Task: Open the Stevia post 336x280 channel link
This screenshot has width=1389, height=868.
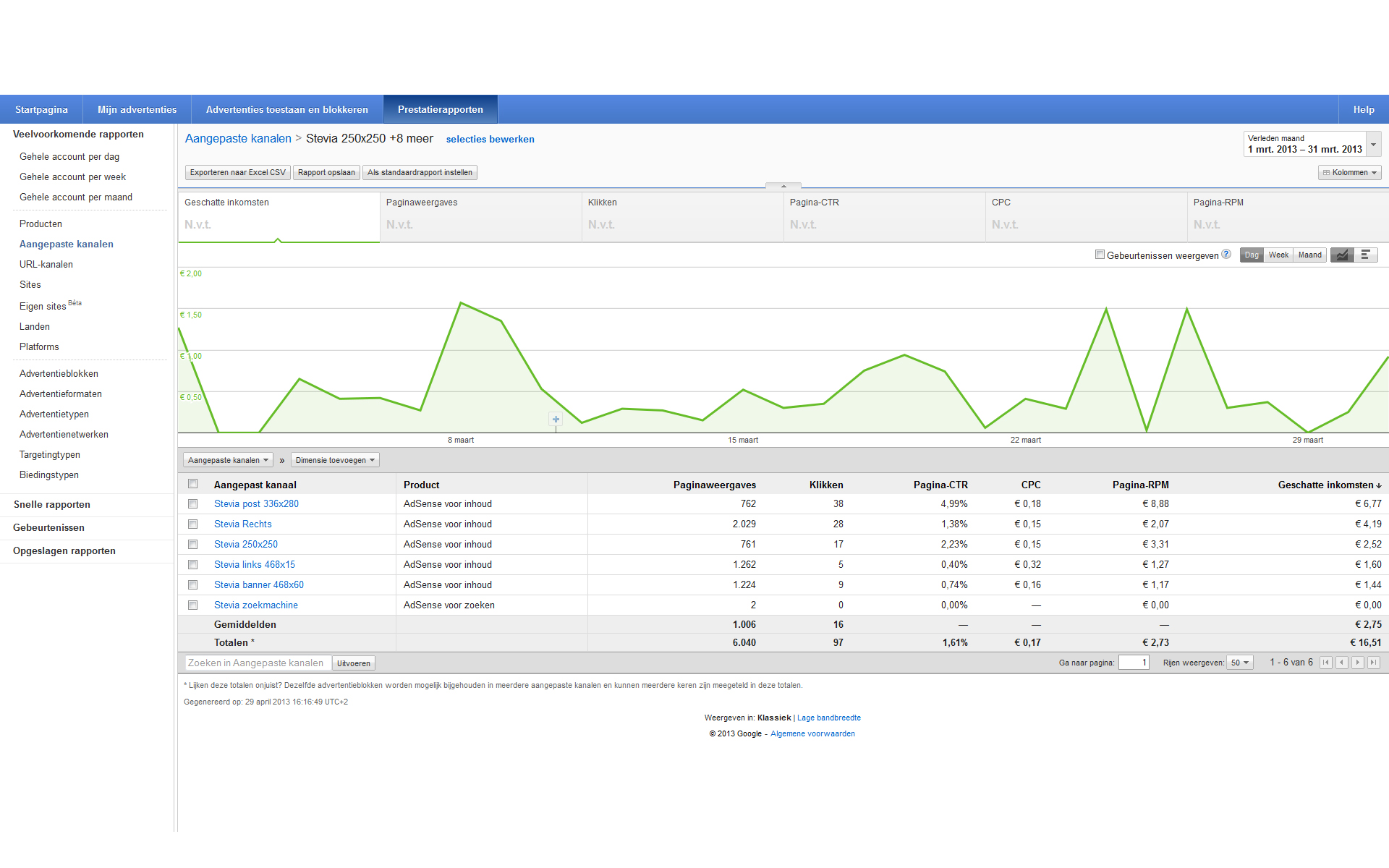Action: [256, 504]
